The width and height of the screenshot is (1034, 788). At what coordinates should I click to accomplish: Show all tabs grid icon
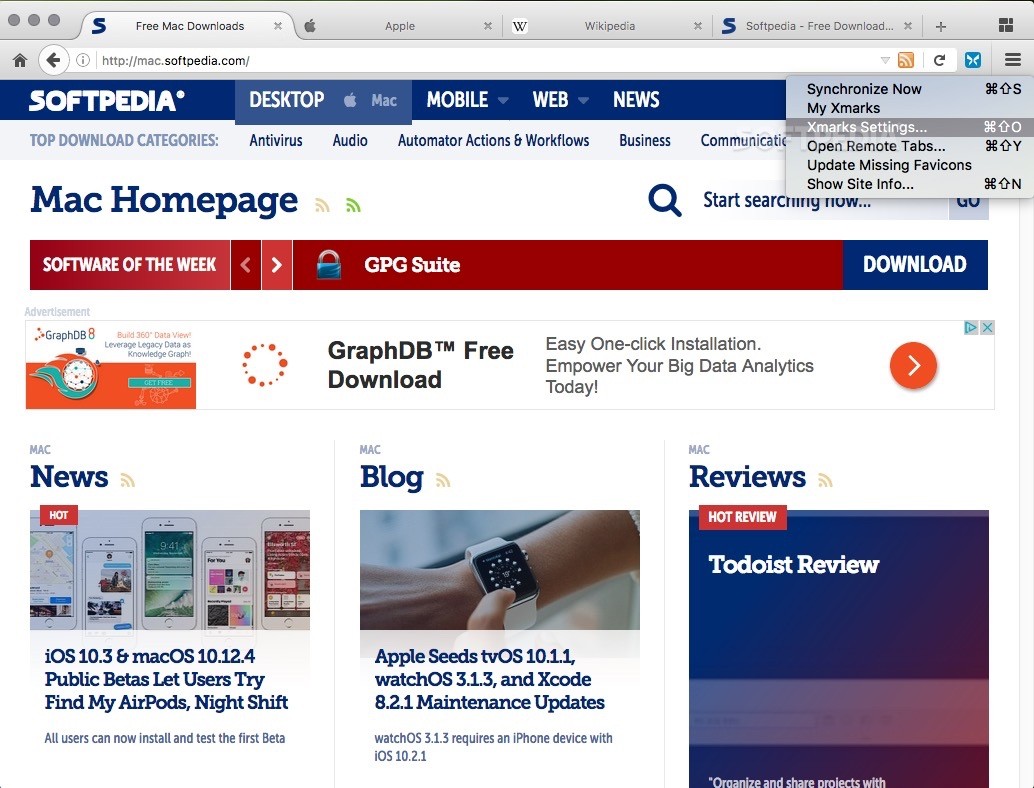pyautogui.click(x=1006, y=26)
